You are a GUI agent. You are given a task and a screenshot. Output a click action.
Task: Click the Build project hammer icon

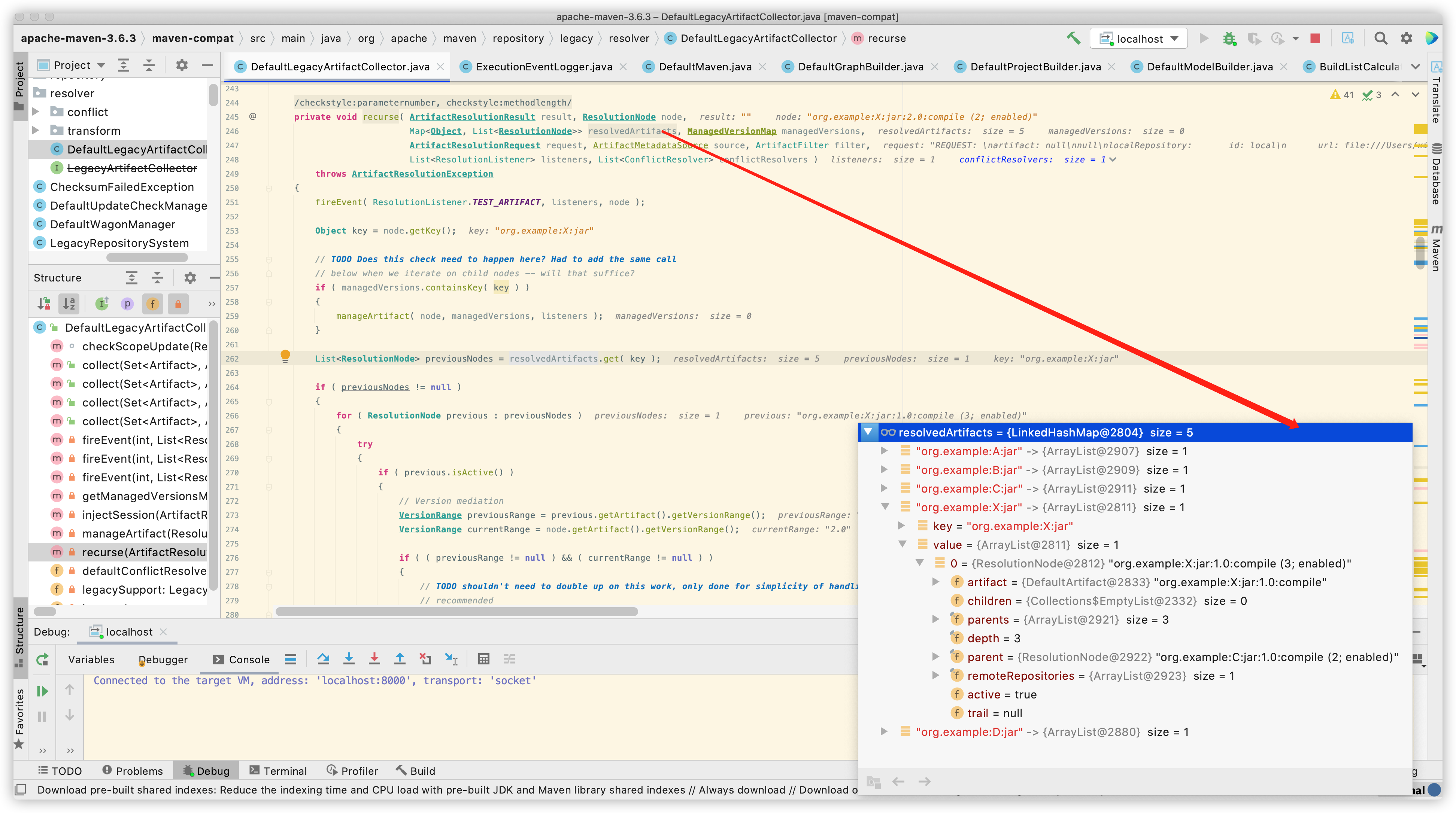point(1073,39)
